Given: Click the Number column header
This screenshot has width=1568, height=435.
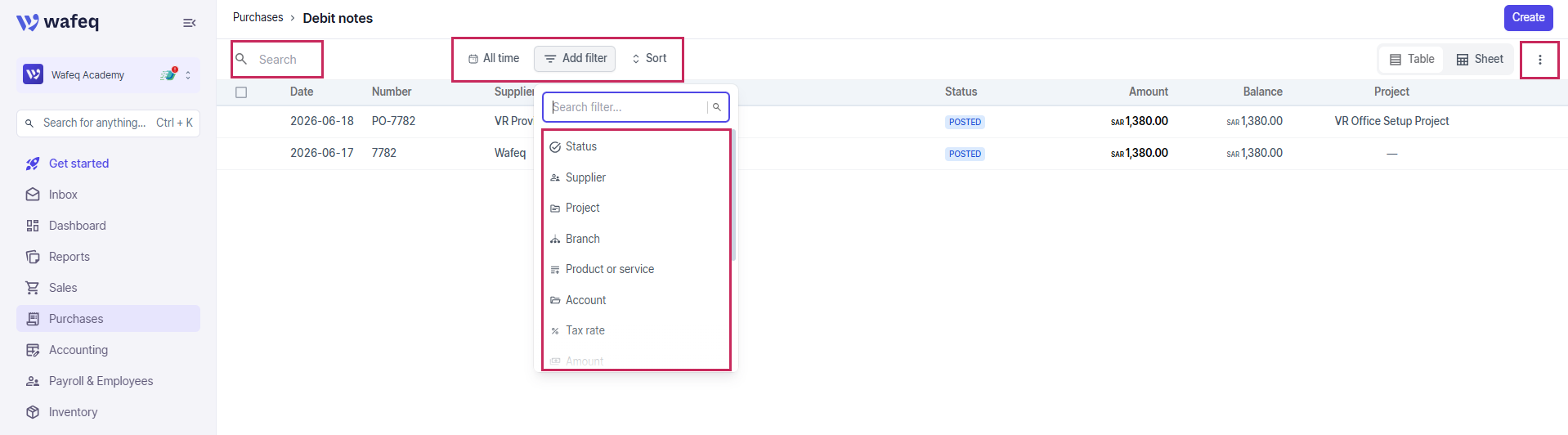Looking at the screenshot, I should (392, 92).
